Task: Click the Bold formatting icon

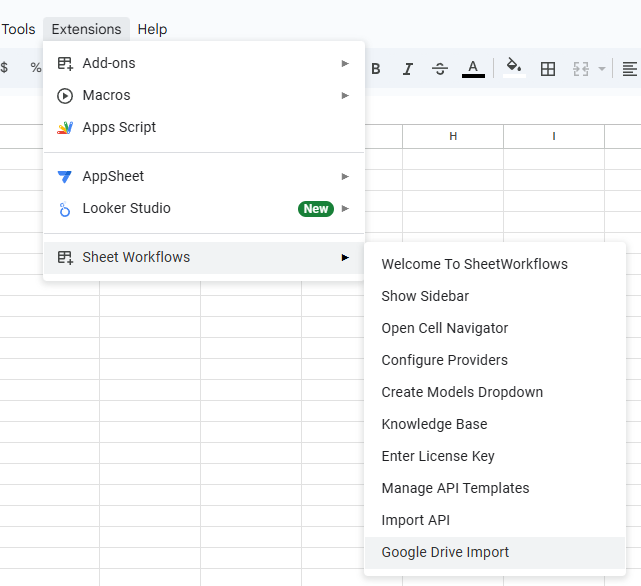Action: tap(376, 69)
